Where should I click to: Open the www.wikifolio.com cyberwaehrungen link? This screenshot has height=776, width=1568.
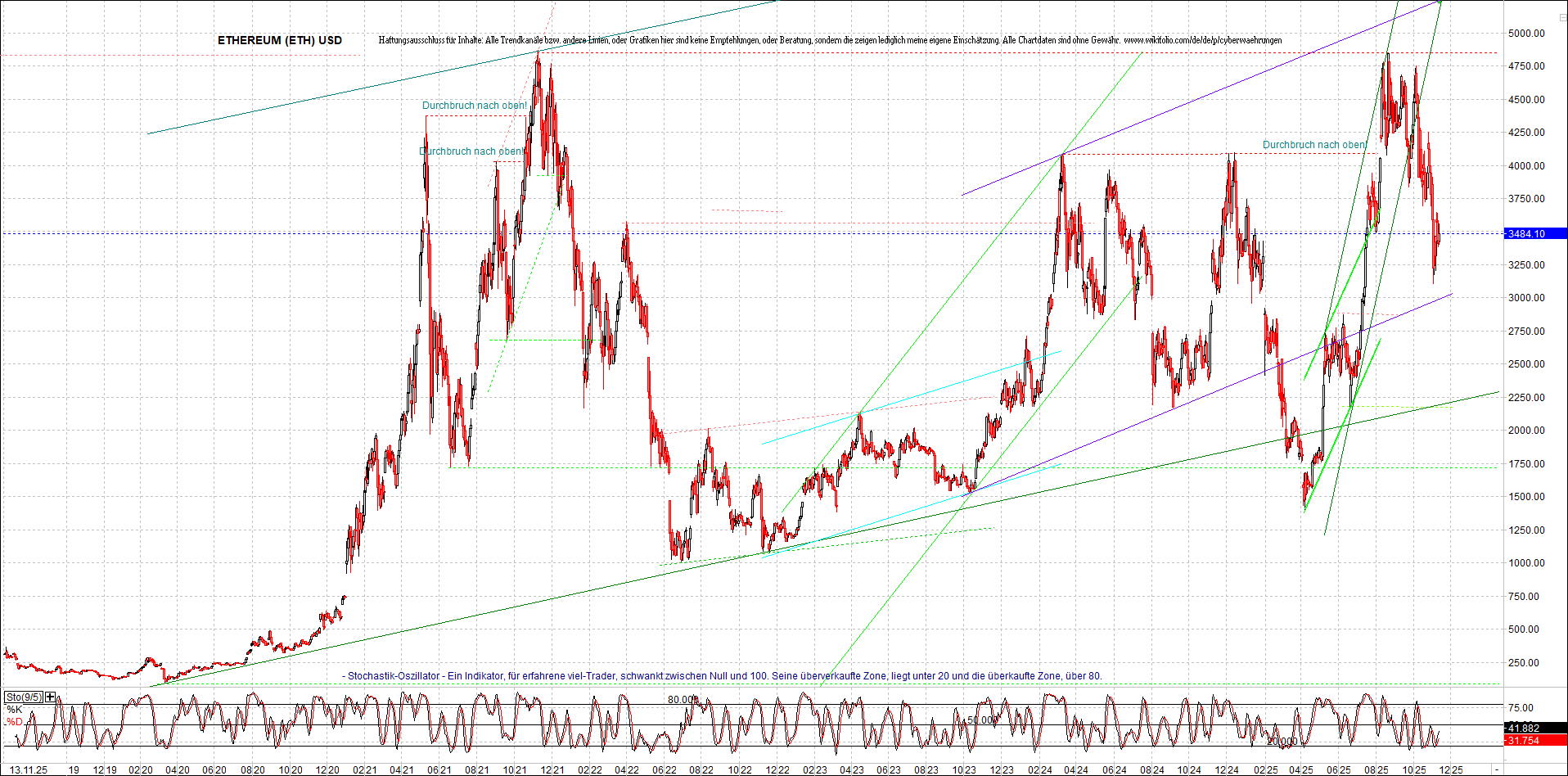click(1202, 40)
